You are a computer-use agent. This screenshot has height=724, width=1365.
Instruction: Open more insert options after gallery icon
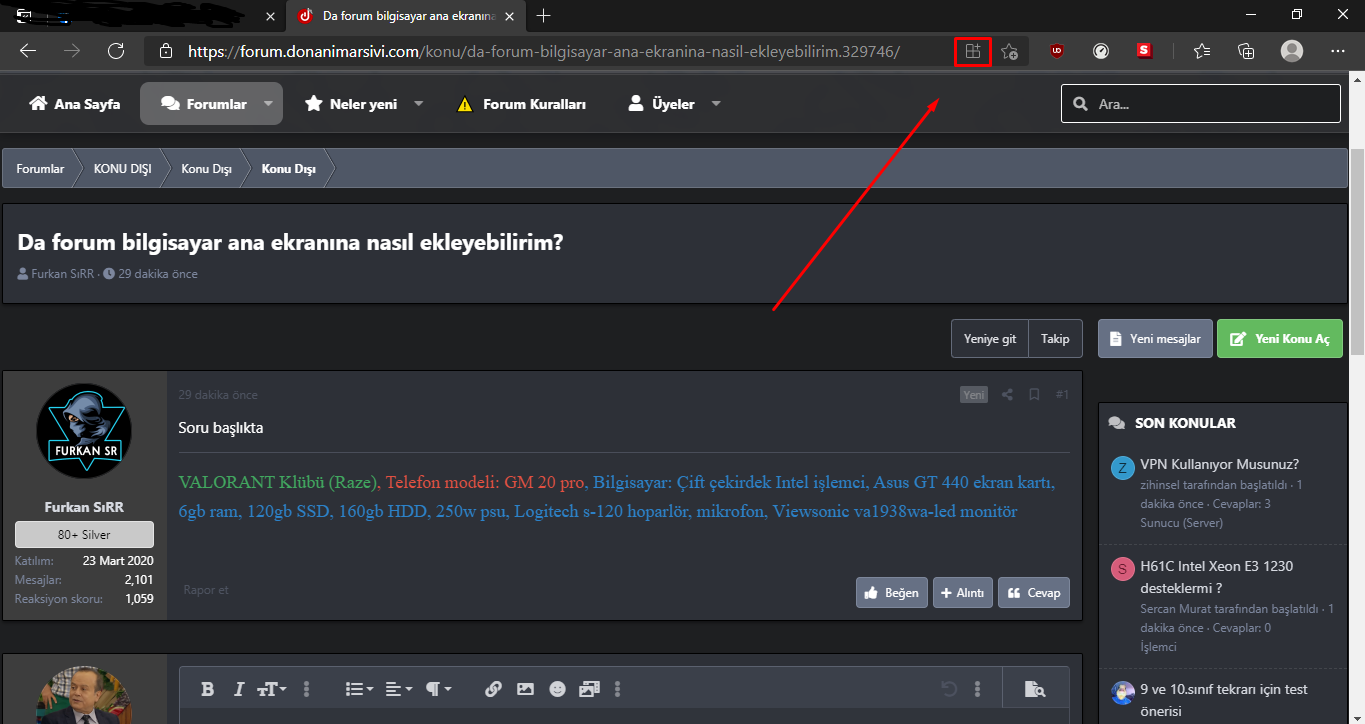coord(618,689)
